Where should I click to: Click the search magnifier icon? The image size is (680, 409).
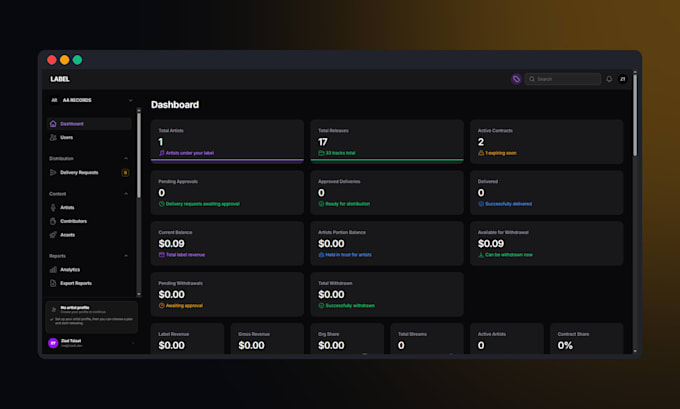532,79
